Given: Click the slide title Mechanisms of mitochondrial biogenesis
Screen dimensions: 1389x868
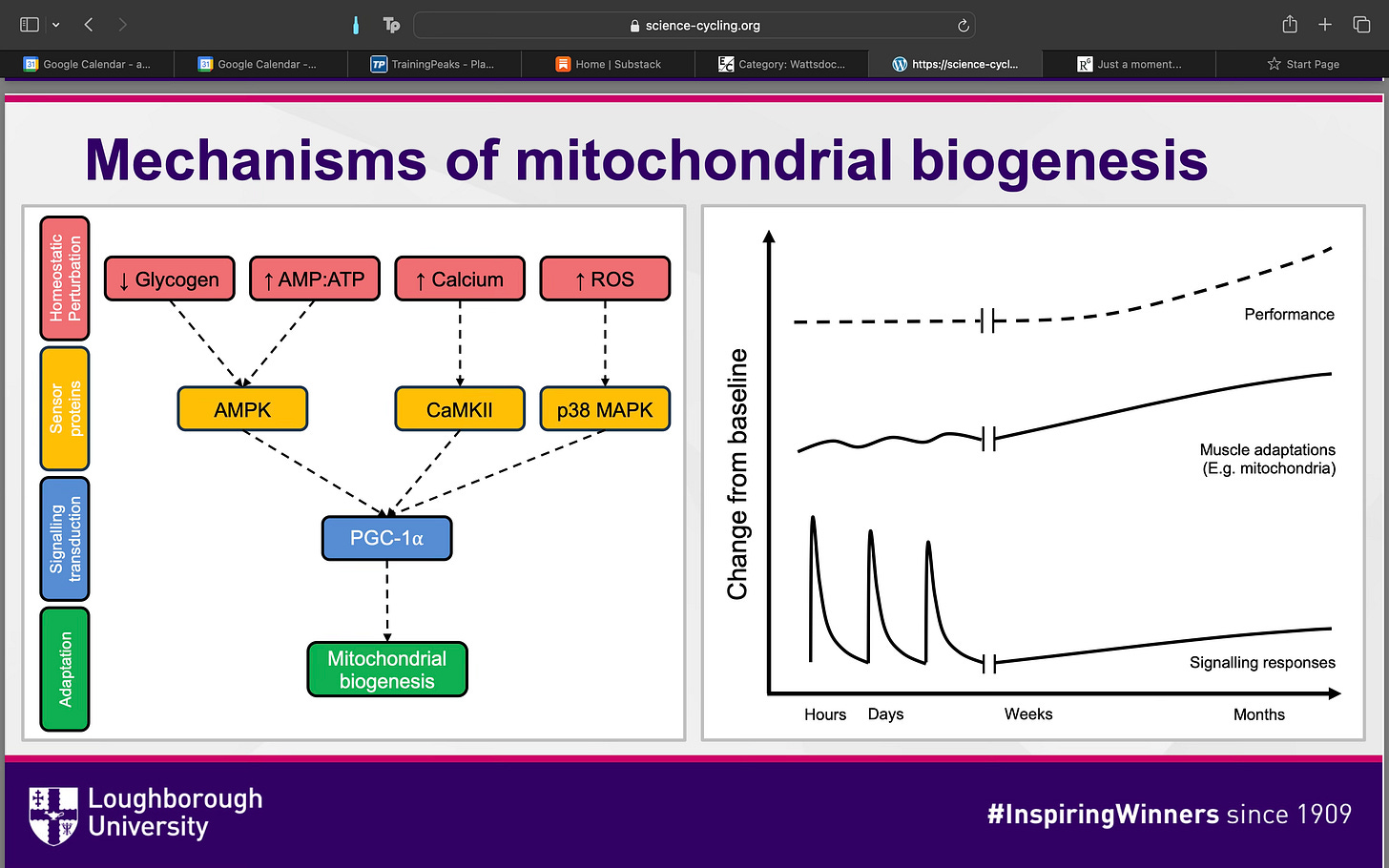Looking at the screenshot, I should pos(647,159).
